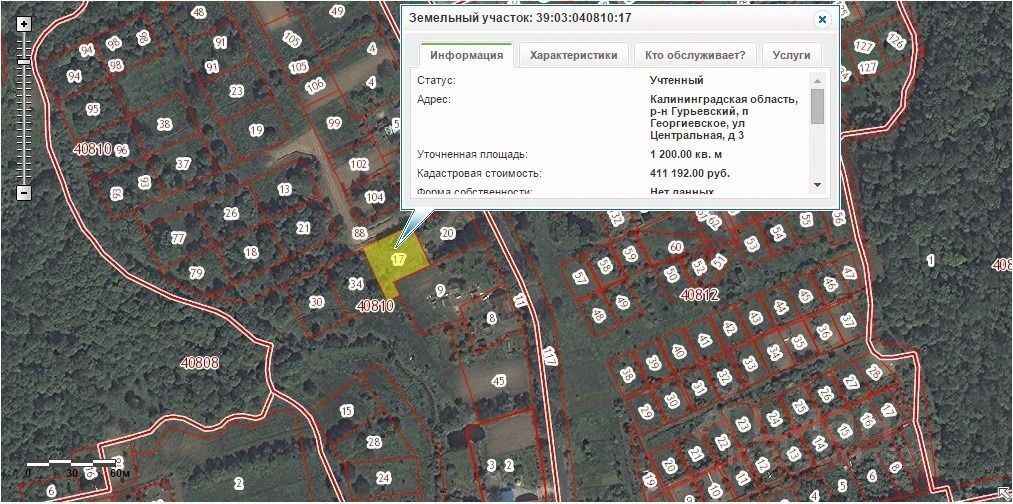Select parcel label 88 on the map
The height and width of the screenshot is (504, 1013).
(x=360, y=232)
